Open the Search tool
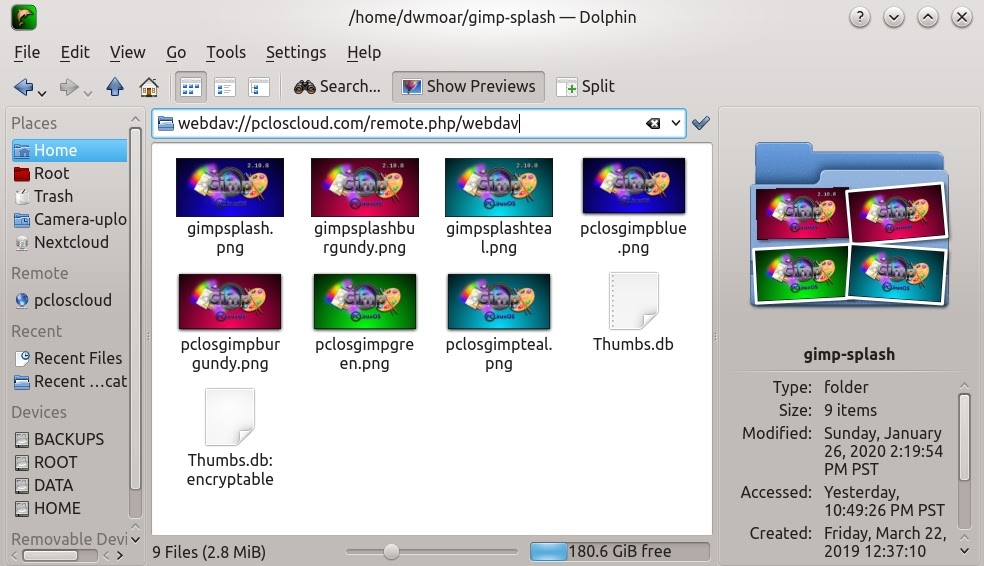 (x=338, y=87)
